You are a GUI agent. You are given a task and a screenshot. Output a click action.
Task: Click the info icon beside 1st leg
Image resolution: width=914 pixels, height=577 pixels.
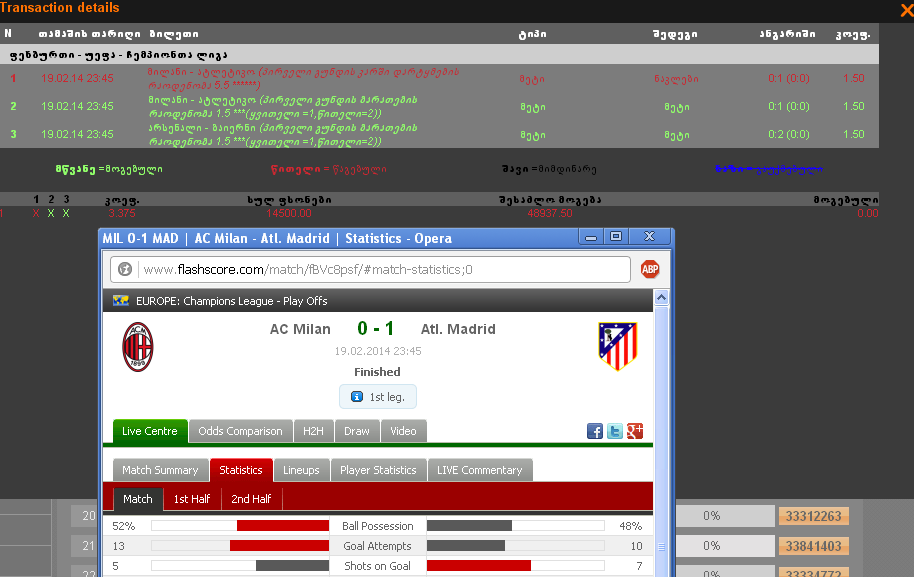pyautogui.click(x=357, y=397)
